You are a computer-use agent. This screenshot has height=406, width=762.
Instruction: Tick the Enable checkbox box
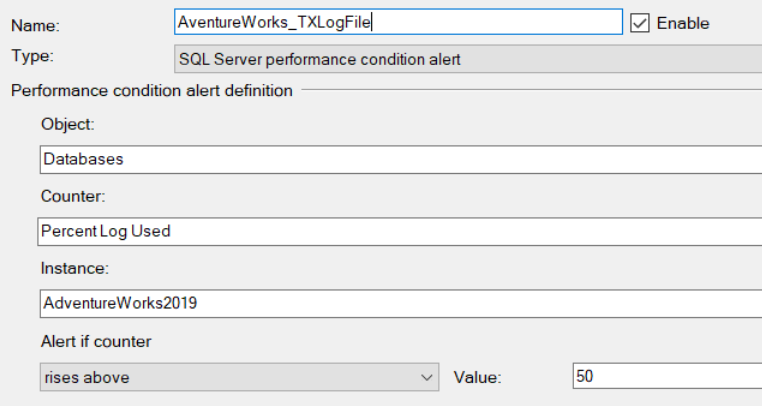pos(640,23)
